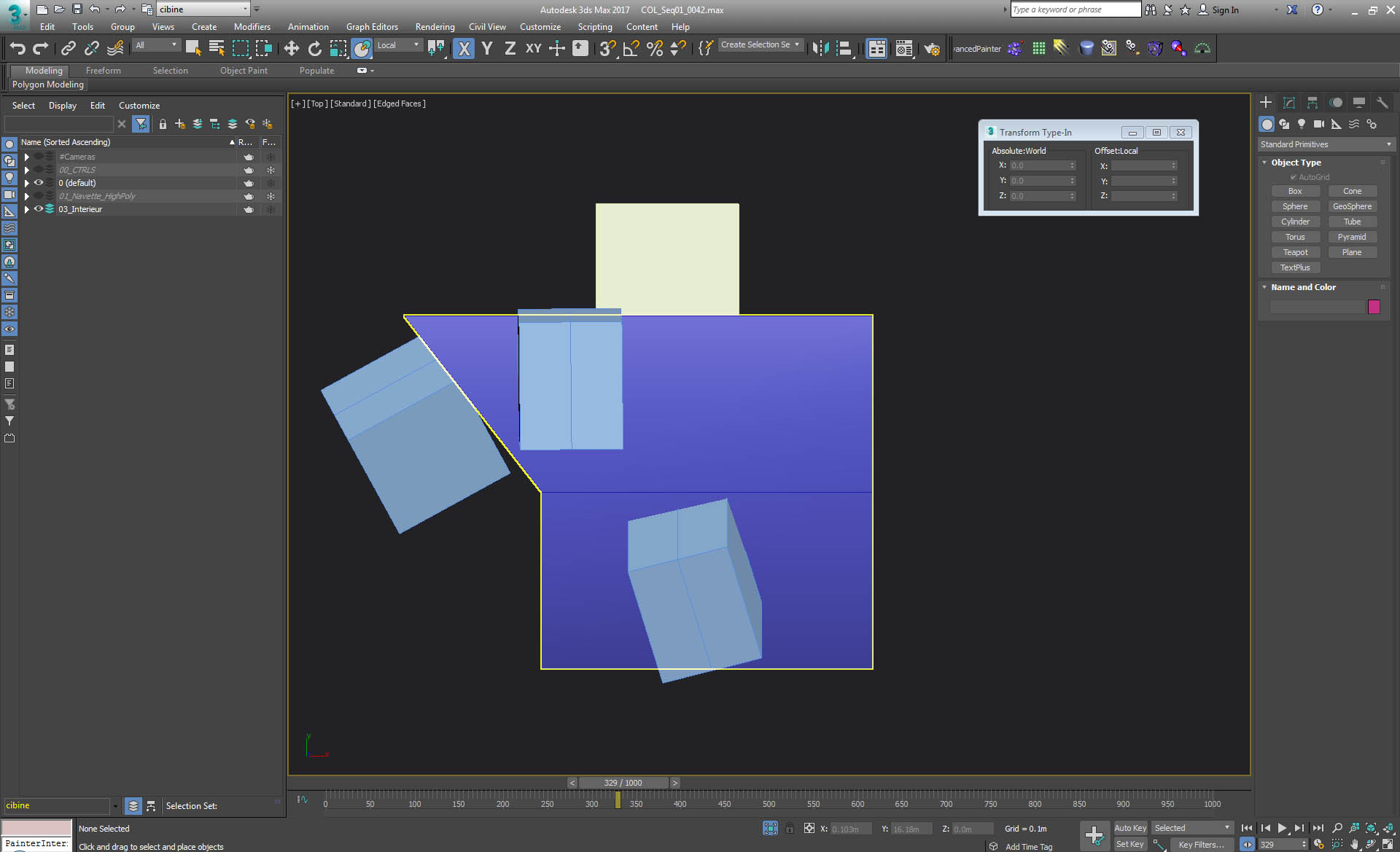Viewport: 1400px width, 852px height.
Task: Expand the #Cameras tree item
Action: (x=27, y=157)
